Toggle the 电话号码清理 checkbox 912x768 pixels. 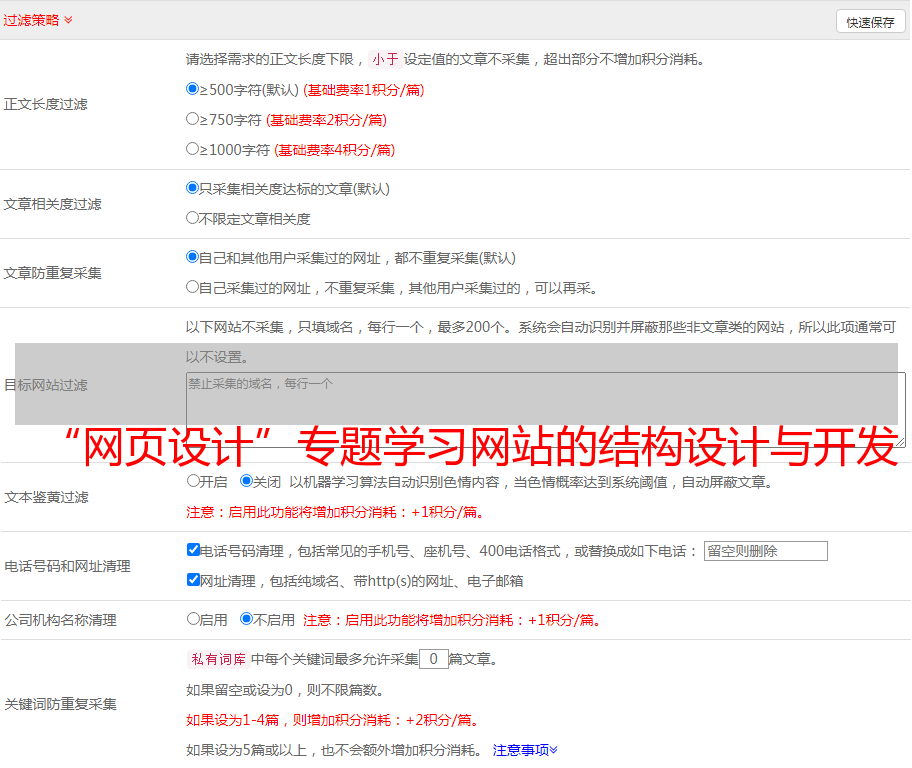[194, 550]
